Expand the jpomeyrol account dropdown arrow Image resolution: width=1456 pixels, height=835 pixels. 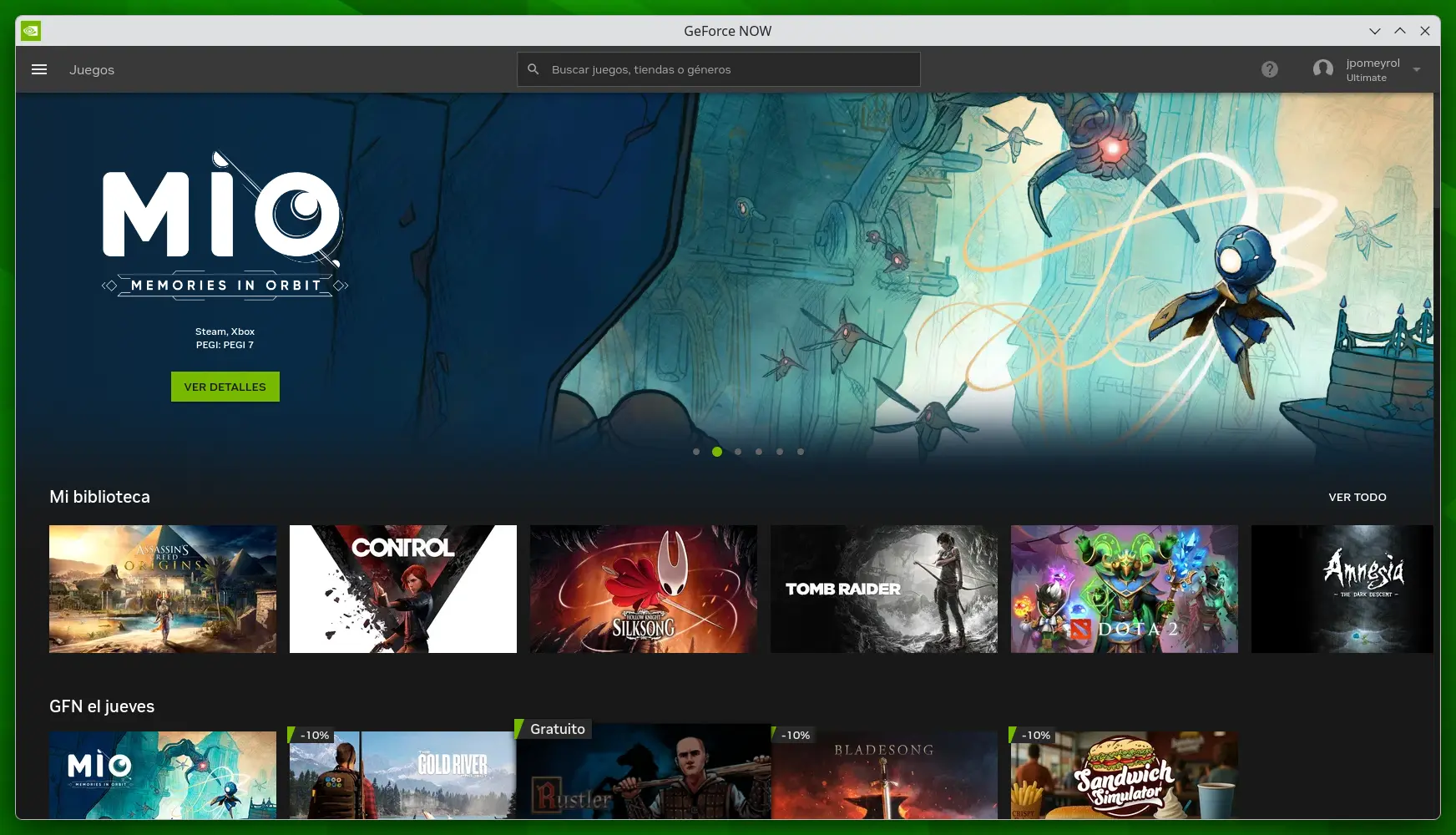tap(1417, 70)
